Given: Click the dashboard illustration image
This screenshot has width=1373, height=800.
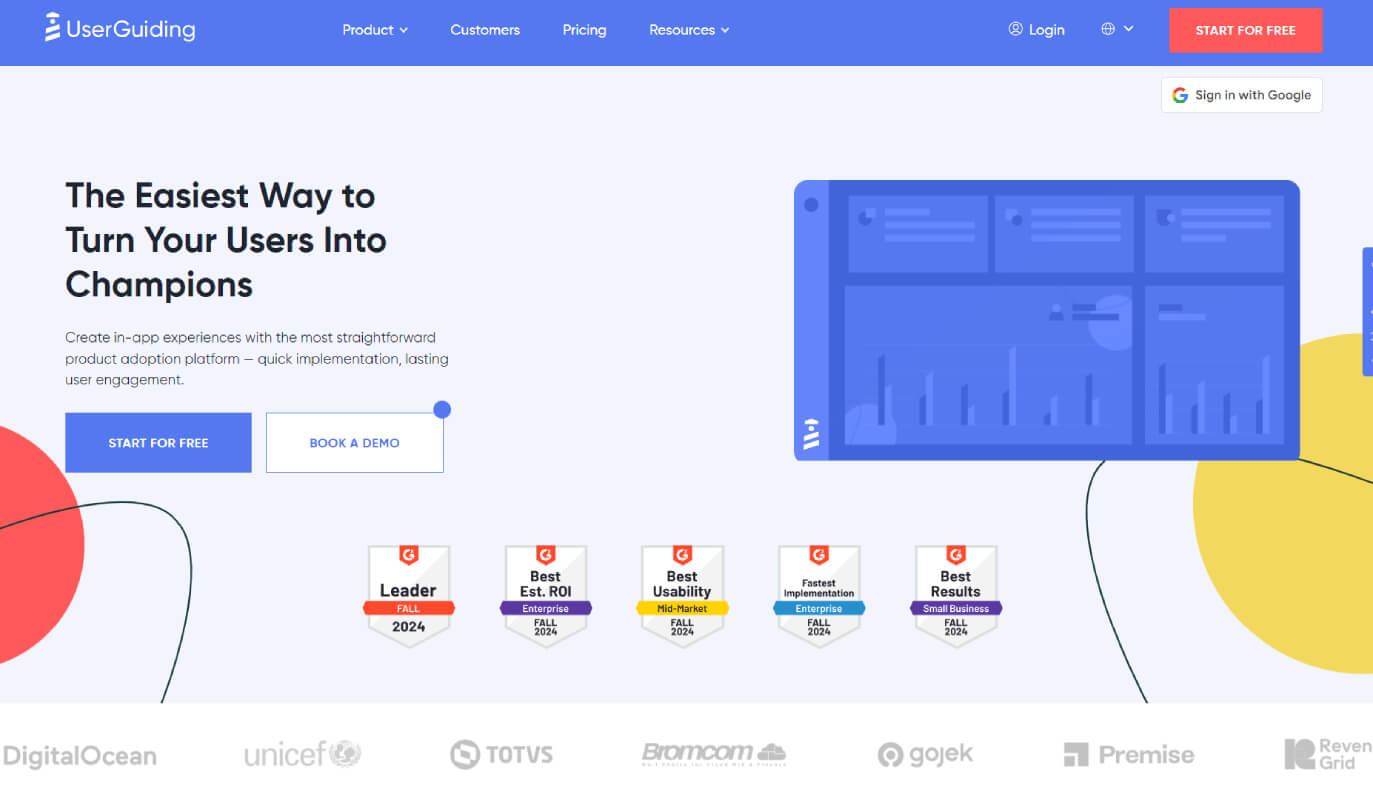Looking at the screenshot, I should (x=1046, y=320).
